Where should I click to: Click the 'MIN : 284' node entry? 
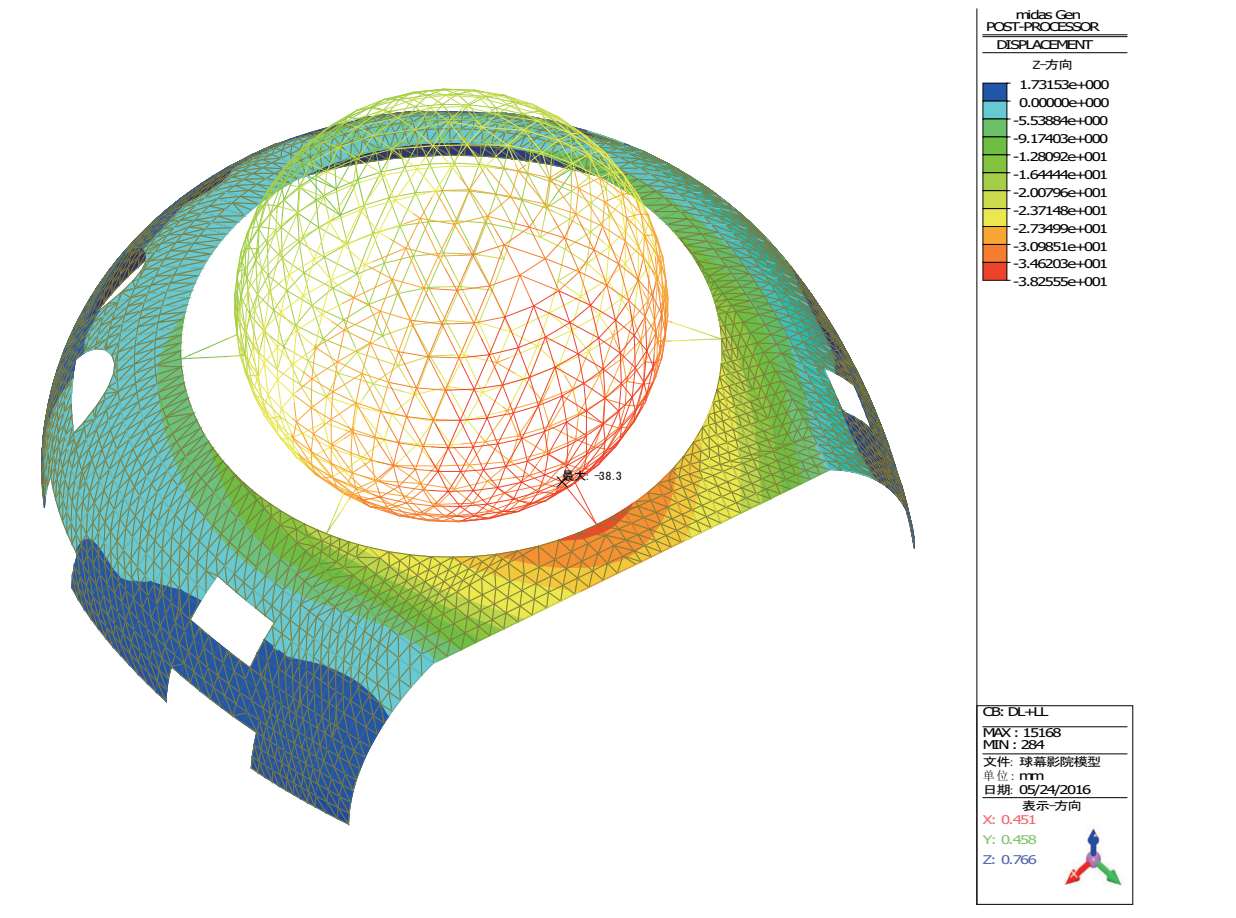[x=1014, y=745]
